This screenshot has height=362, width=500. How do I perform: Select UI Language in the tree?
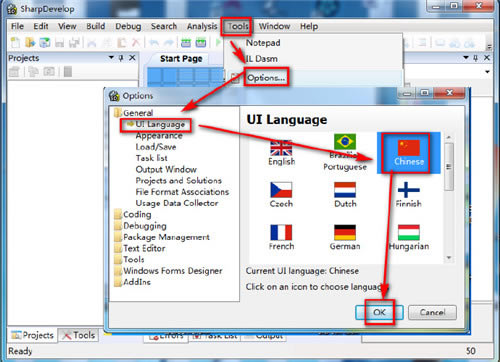coord(160,124)
